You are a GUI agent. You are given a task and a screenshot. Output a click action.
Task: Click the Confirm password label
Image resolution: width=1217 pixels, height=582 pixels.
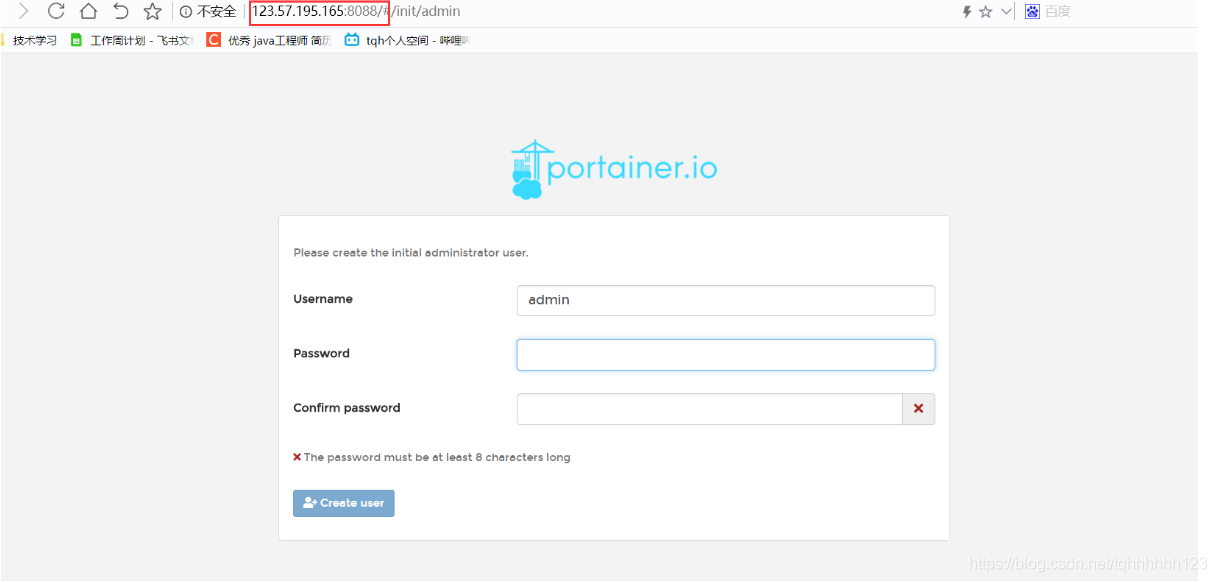pos(346,408)
